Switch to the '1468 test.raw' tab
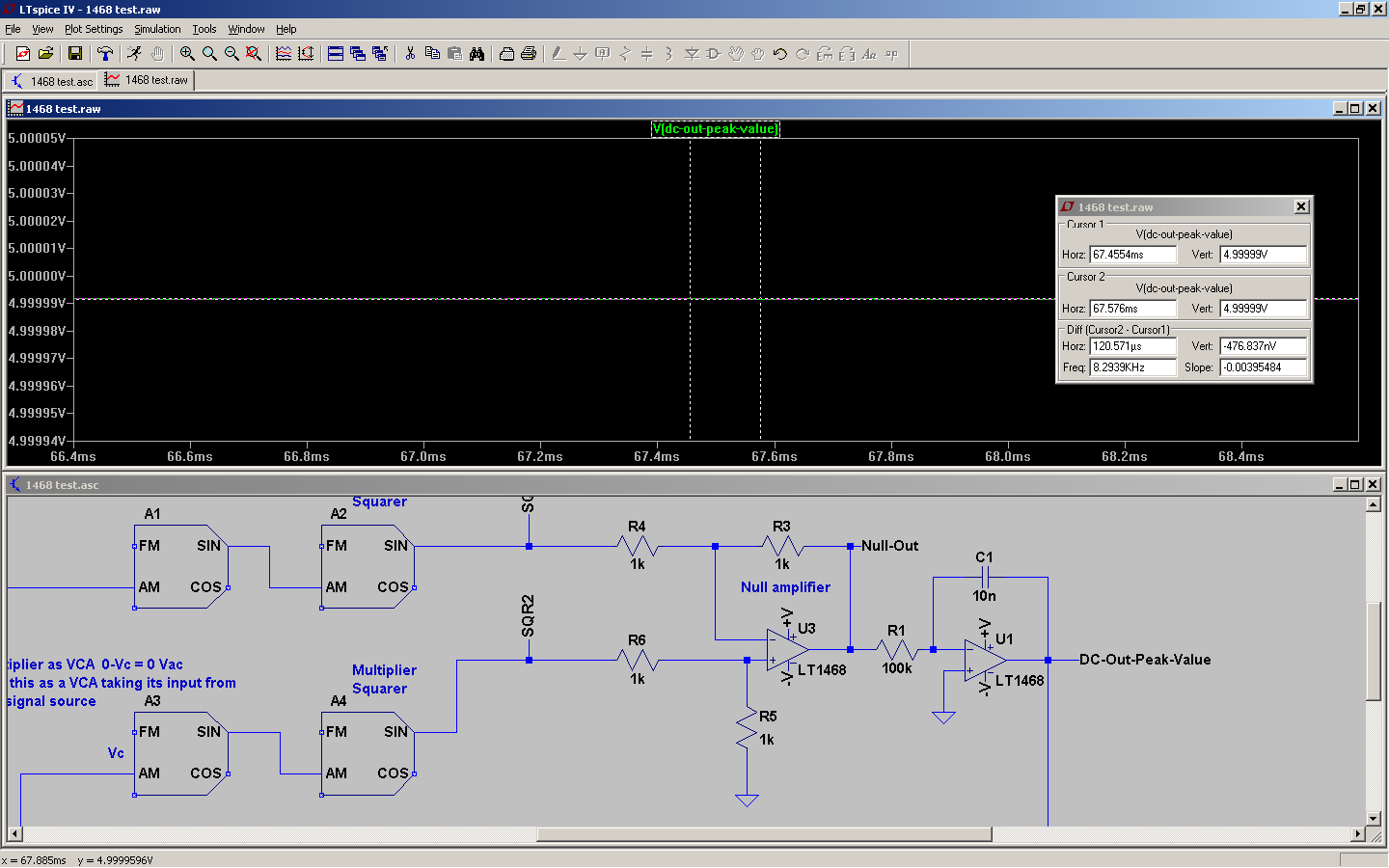The width and height of the screenshot is (1389, 868). click(147, 80)
